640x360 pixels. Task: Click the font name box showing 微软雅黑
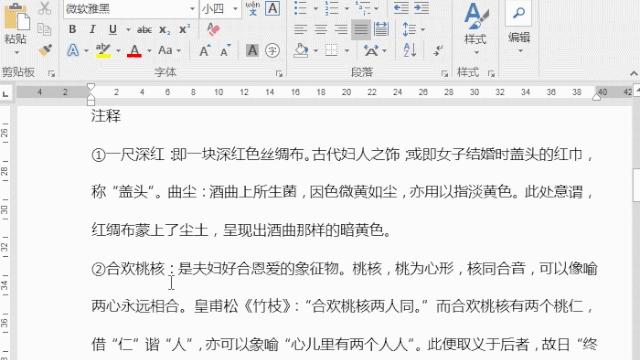tap(126, 9)
